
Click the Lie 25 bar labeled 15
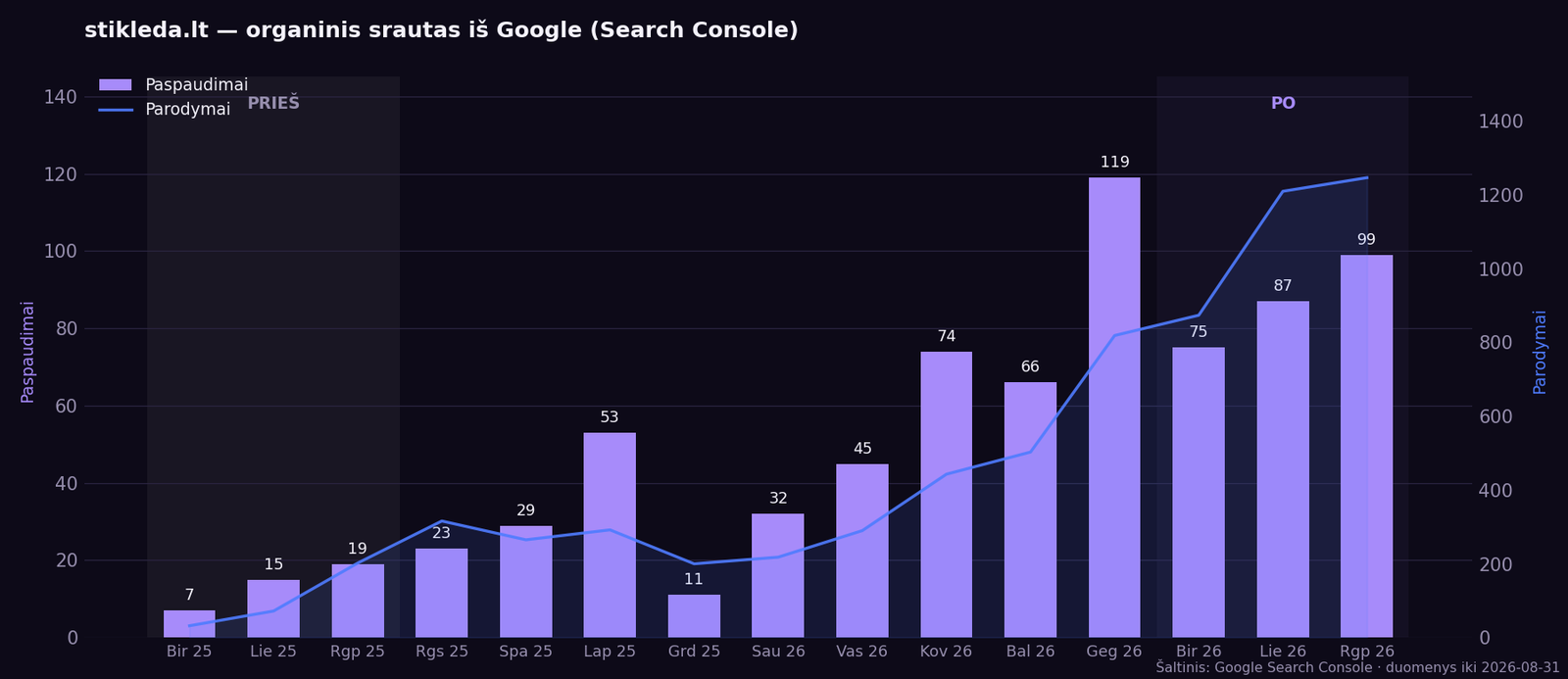click(x=273, y=608)
